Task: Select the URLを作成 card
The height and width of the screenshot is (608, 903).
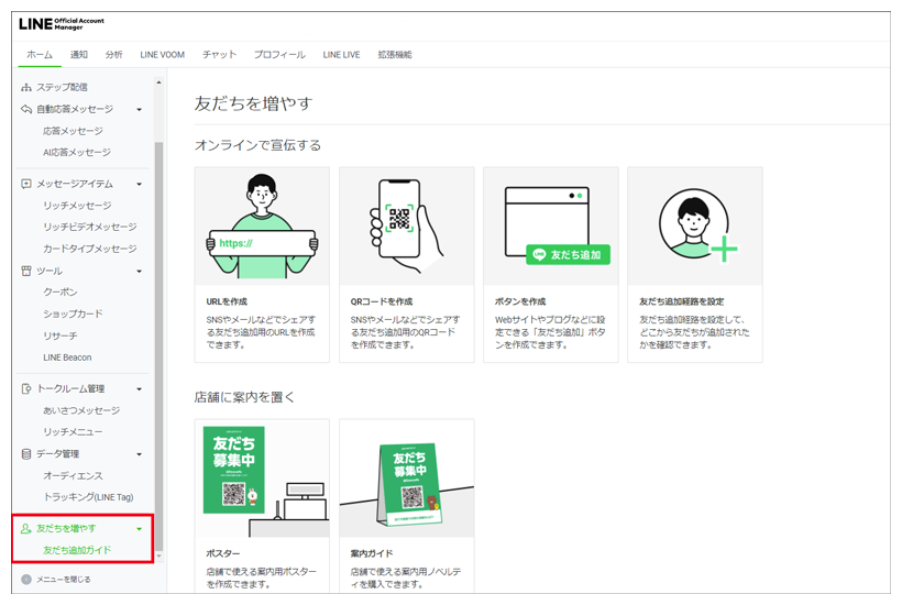Action: (261, 264)
